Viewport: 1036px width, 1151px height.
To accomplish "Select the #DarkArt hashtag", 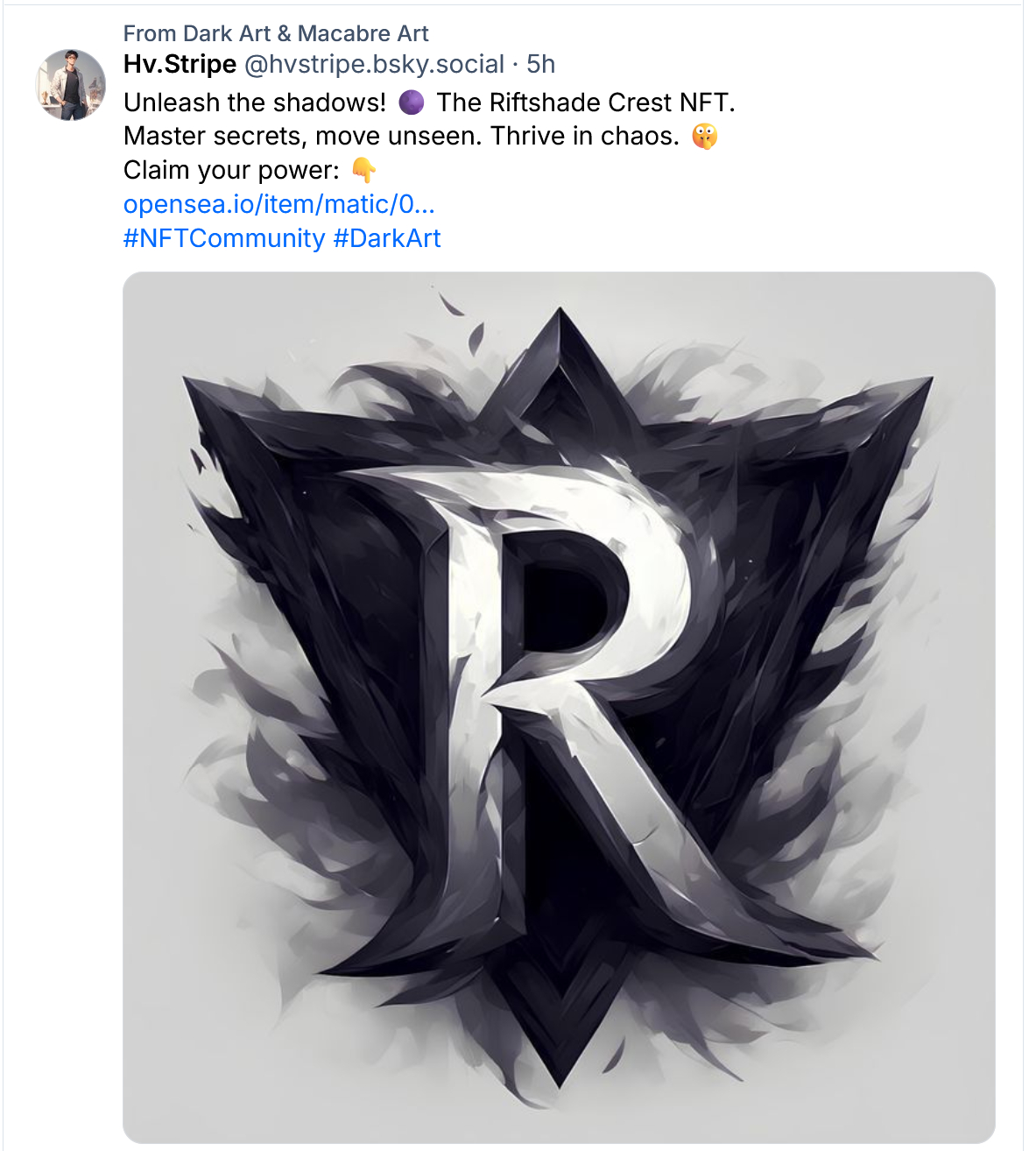I will tap(387, 238).
